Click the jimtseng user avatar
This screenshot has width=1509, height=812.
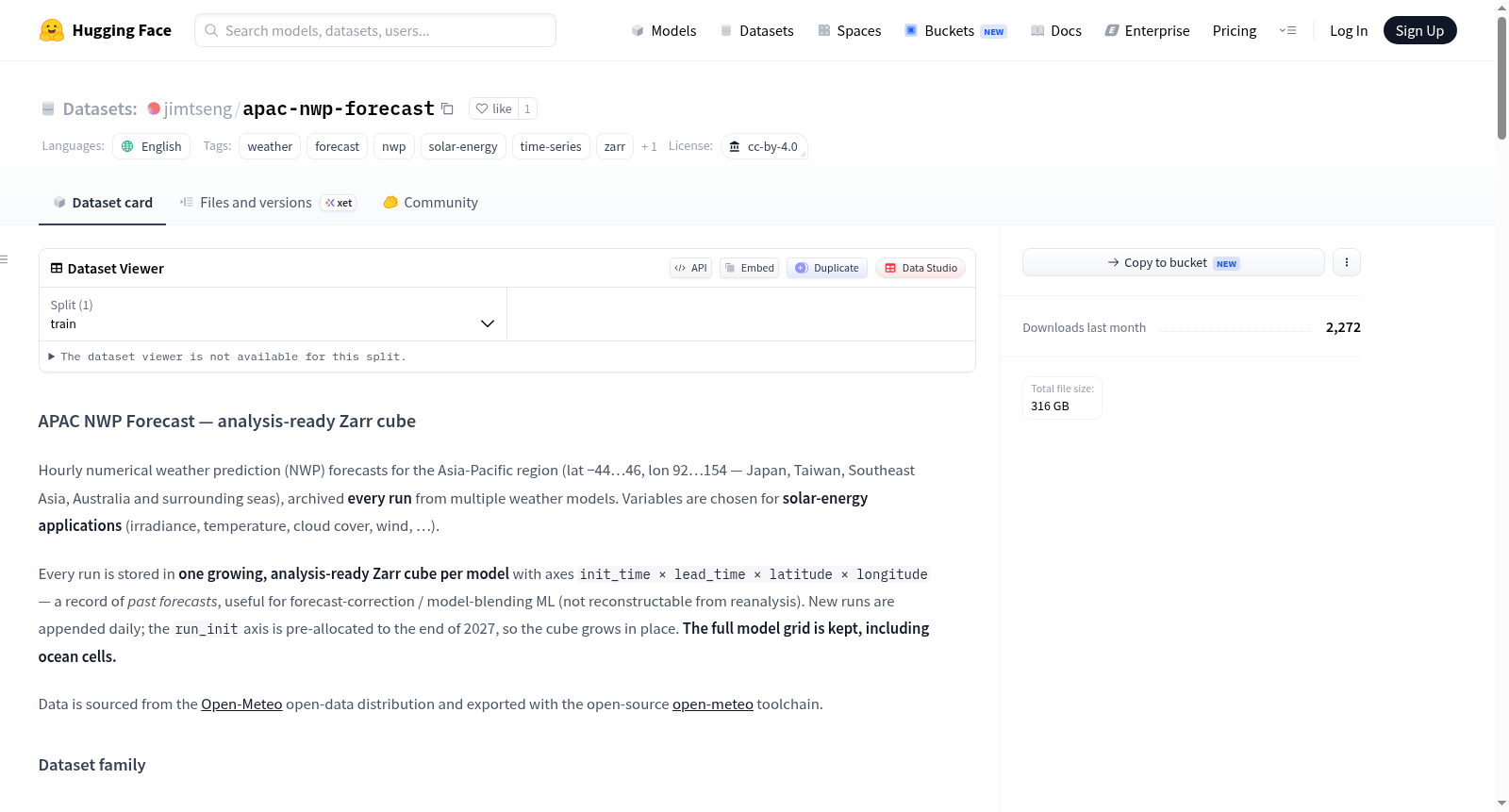point(154,108)
